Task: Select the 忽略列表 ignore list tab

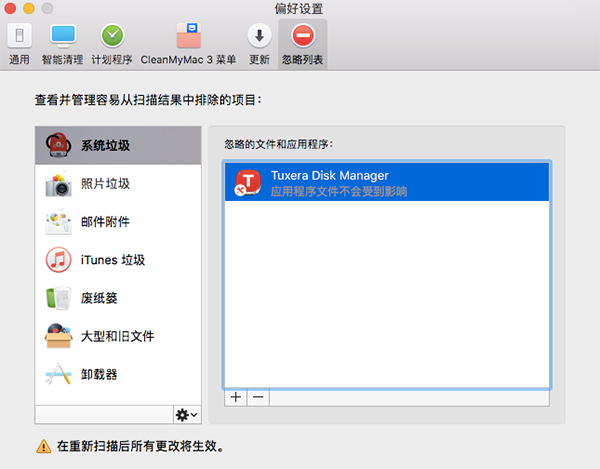Action: click(x=303, y=44)
